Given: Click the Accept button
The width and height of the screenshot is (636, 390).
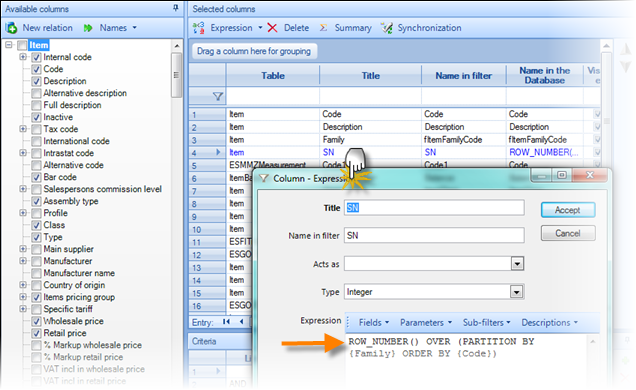Looking at the screenshot, I should pyautogui.click(x=568, y=210).
